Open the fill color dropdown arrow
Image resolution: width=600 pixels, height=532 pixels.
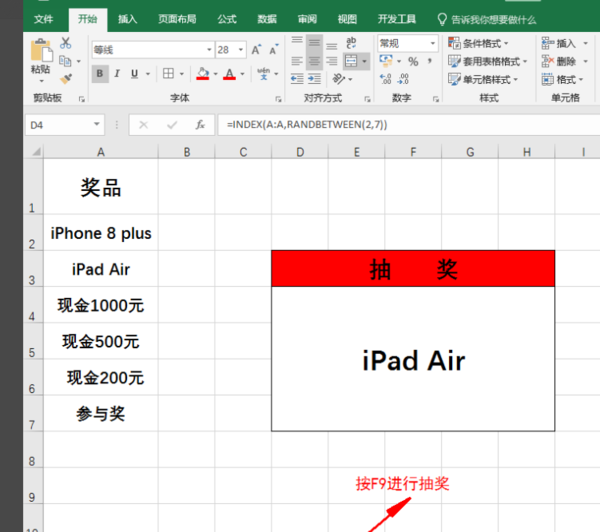[215, 73]
